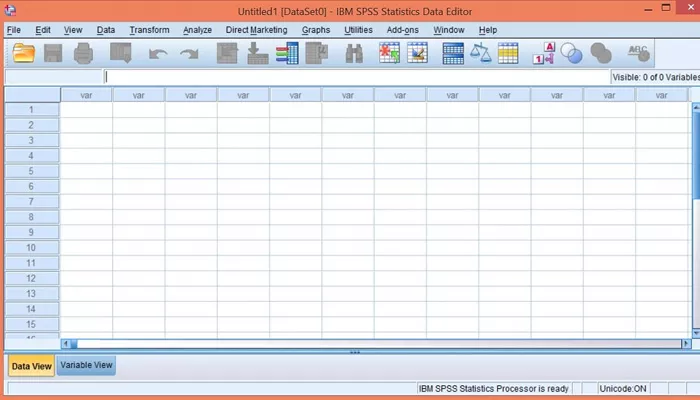Click the pane splitter dots handle

[x=355, y=352]
